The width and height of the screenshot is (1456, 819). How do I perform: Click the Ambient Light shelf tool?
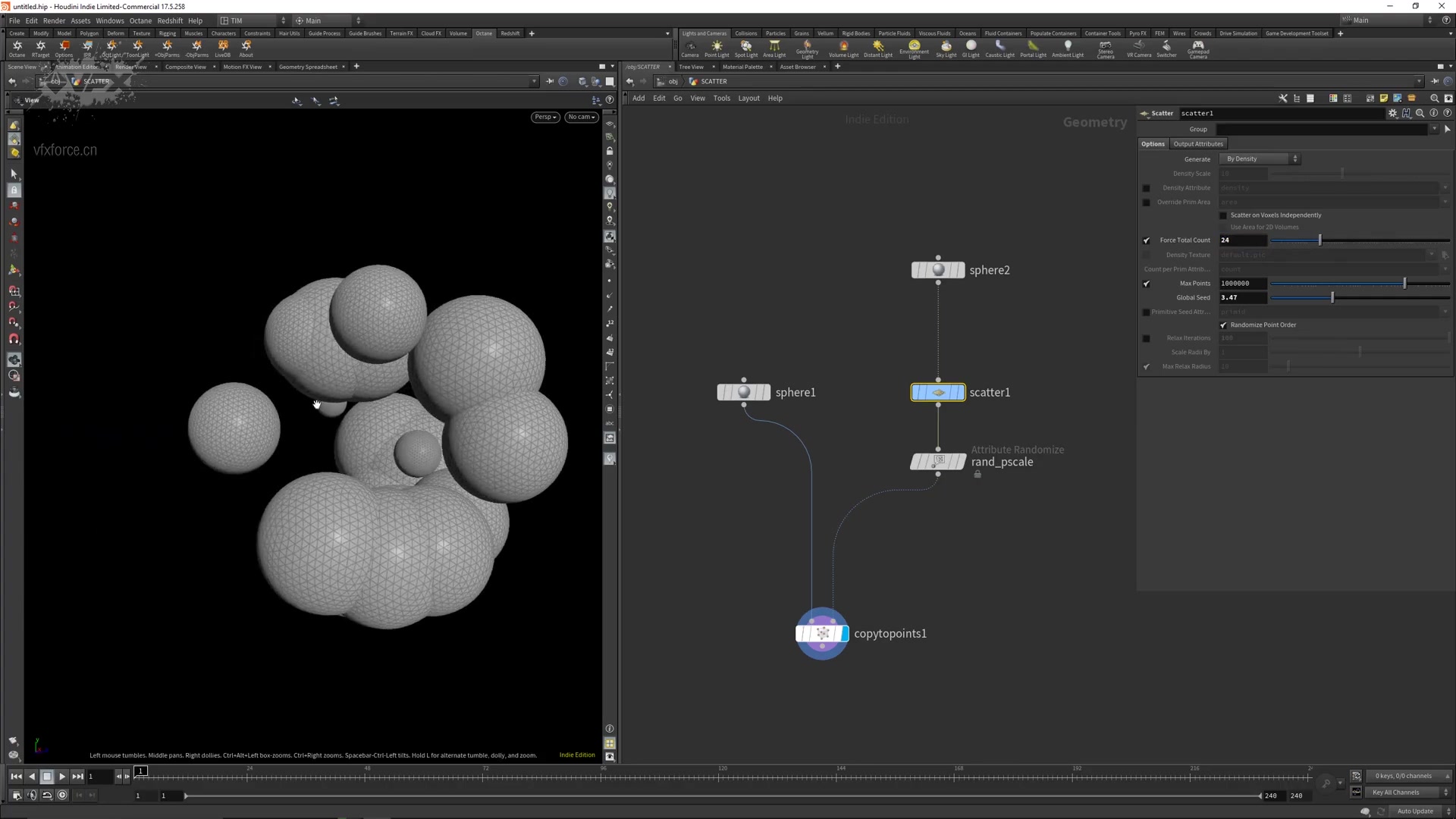coord(1067,49)
